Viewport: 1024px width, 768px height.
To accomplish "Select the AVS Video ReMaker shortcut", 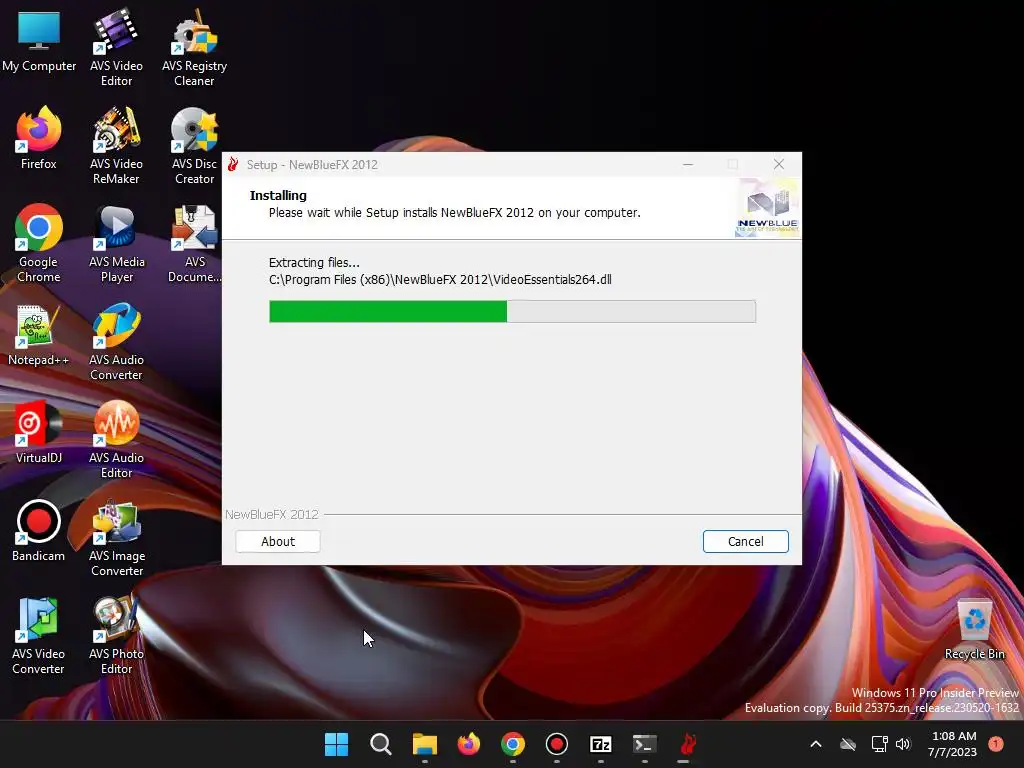I will [x=116, y=145].
